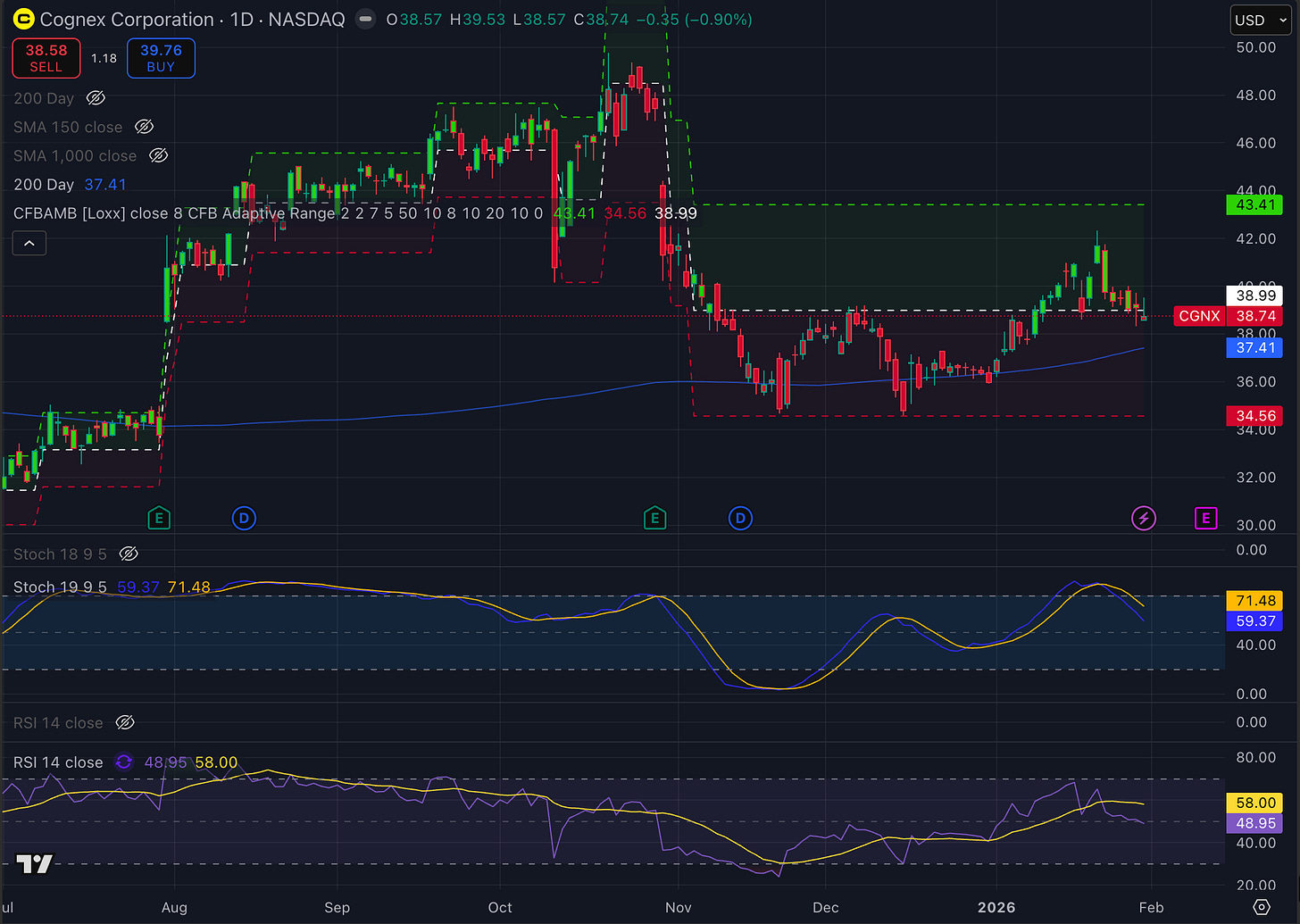This screenshot has height=924, width=1300.
Task: Click the CGNX price label tag
Action: pyautogui.click(x=1199, y=315)
